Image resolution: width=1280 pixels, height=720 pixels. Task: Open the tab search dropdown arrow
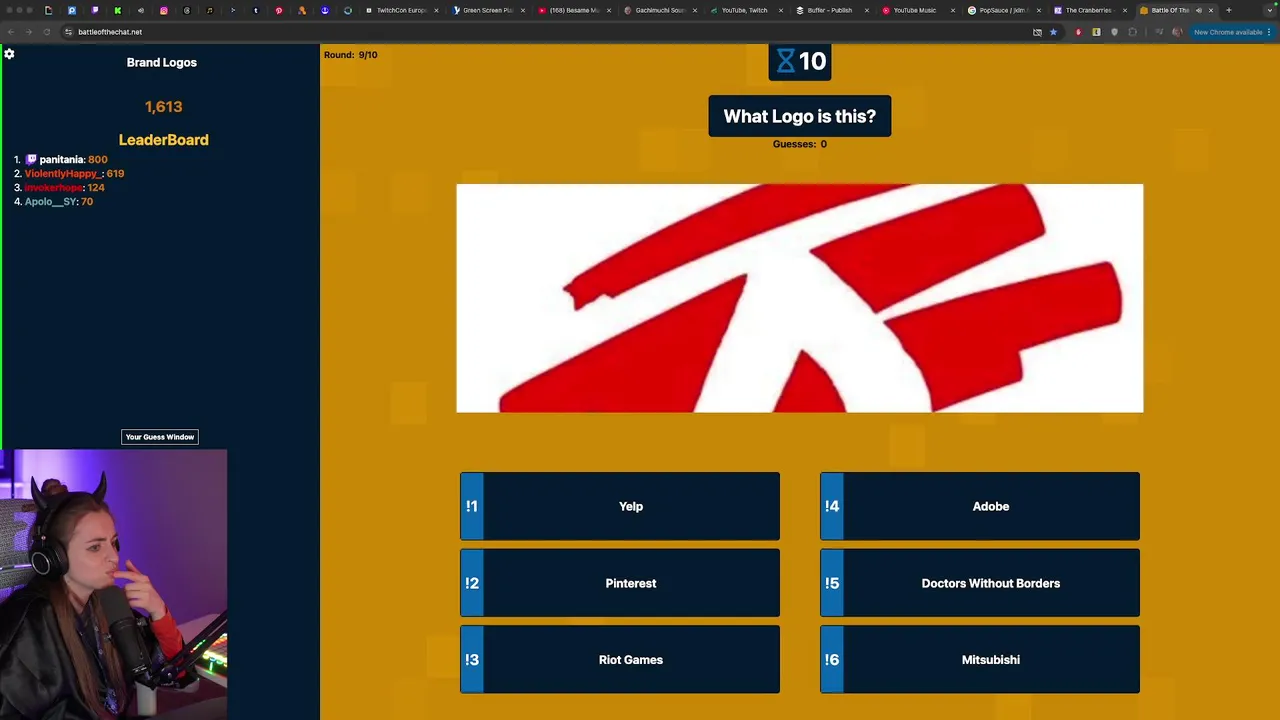click(x=1270, y=10)
